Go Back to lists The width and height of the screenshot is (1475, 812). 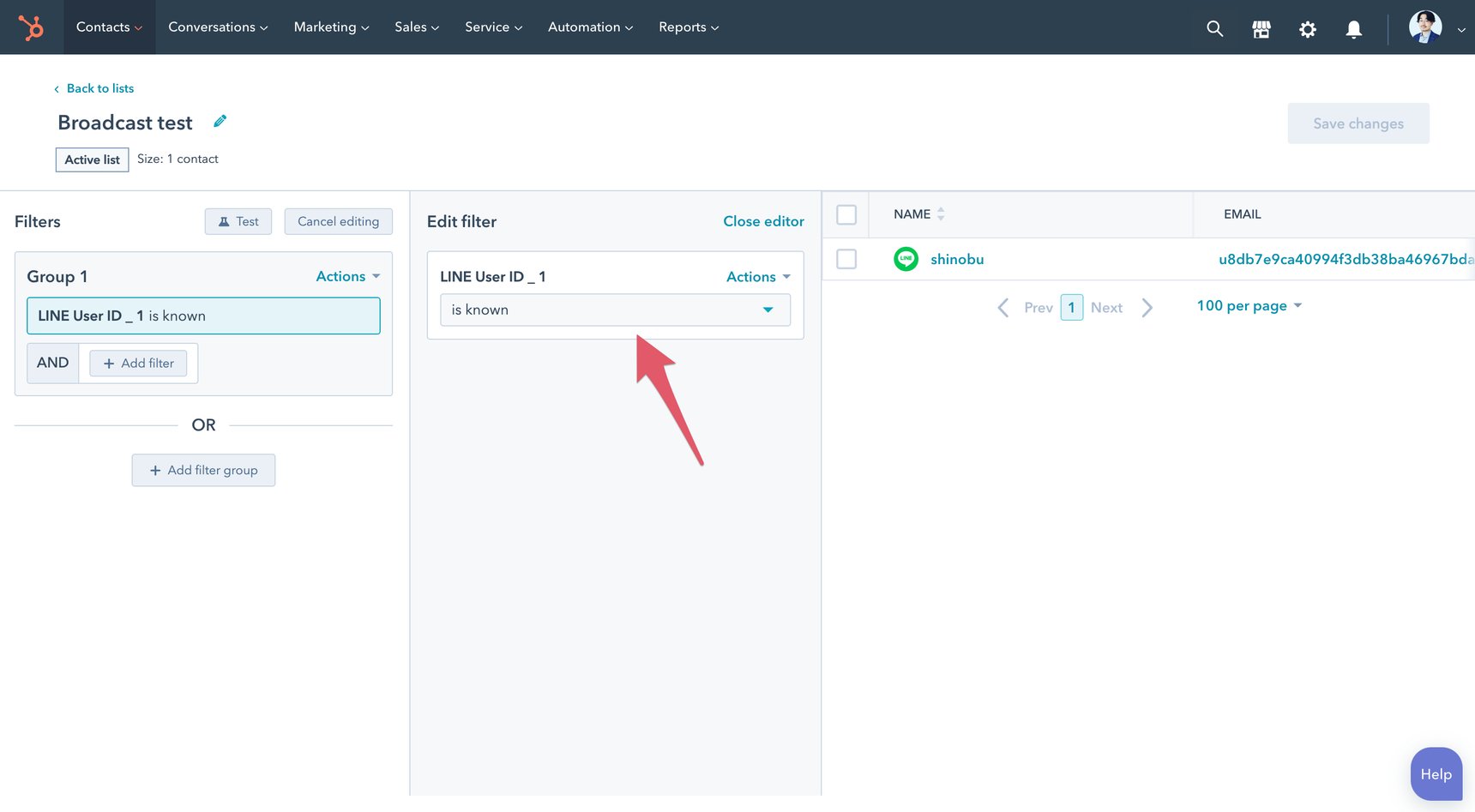[99, 88]
